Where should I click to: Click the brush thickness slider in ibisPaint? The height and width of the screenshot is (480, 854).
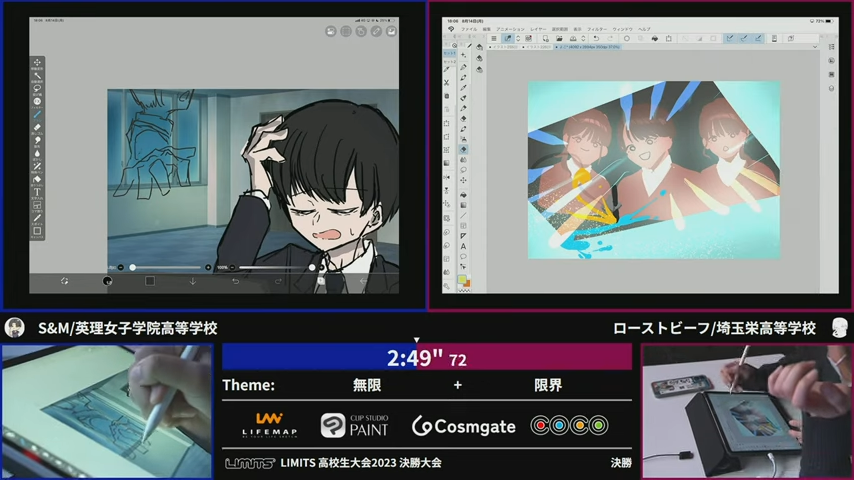click(166, 268)
